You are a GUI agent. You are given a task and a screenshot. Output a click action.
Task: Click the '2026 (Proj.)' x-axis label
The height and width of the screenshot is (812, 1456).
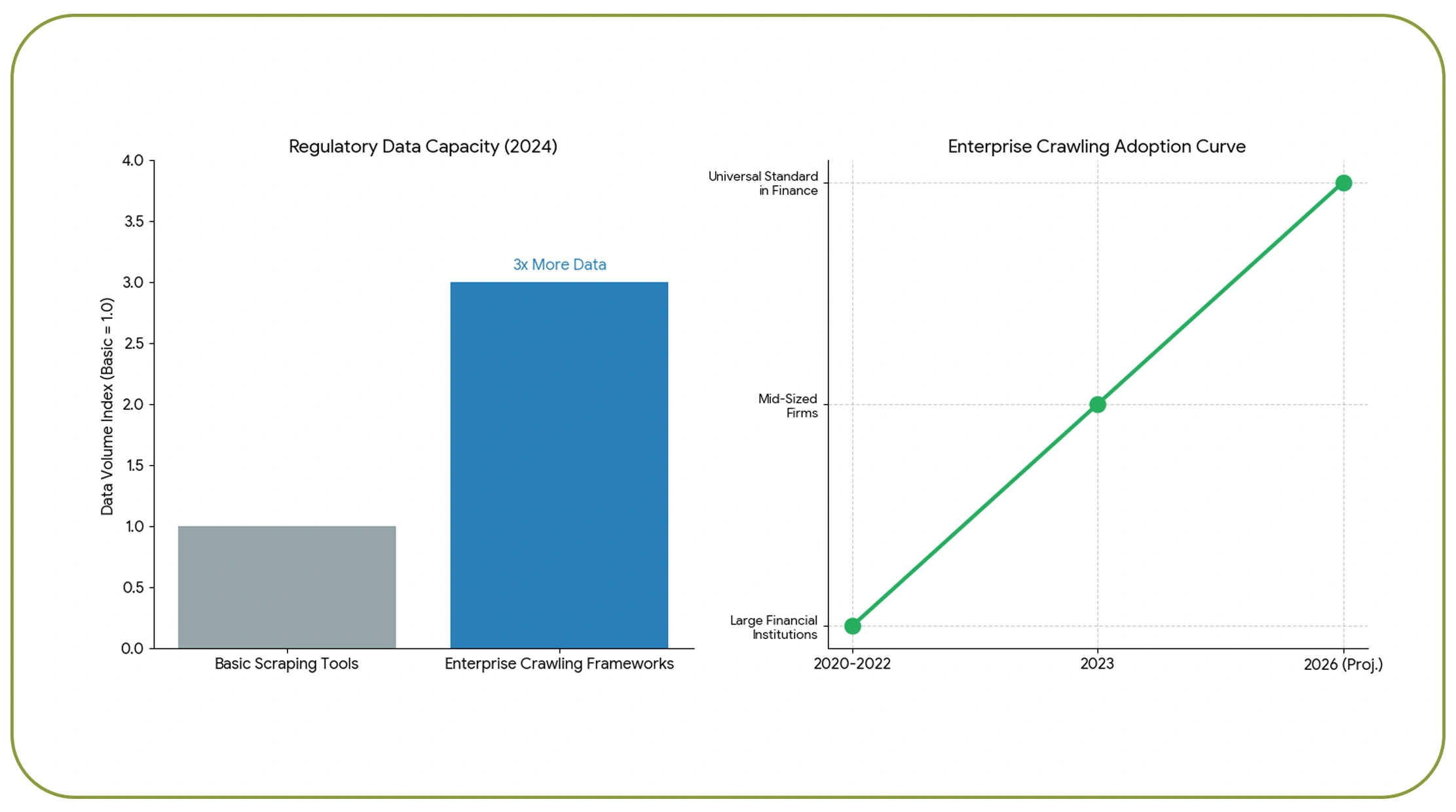(x=1343, y=665)
